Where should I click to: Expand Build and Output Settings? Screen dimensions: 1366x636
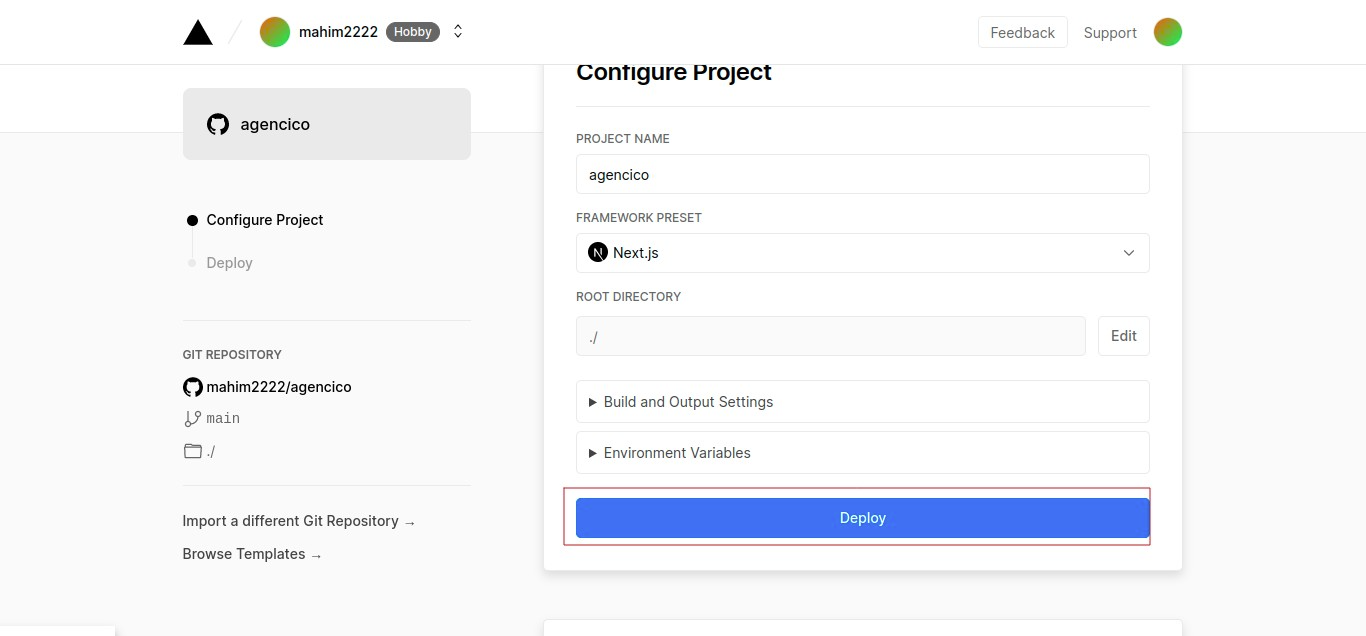pos(863,402)
